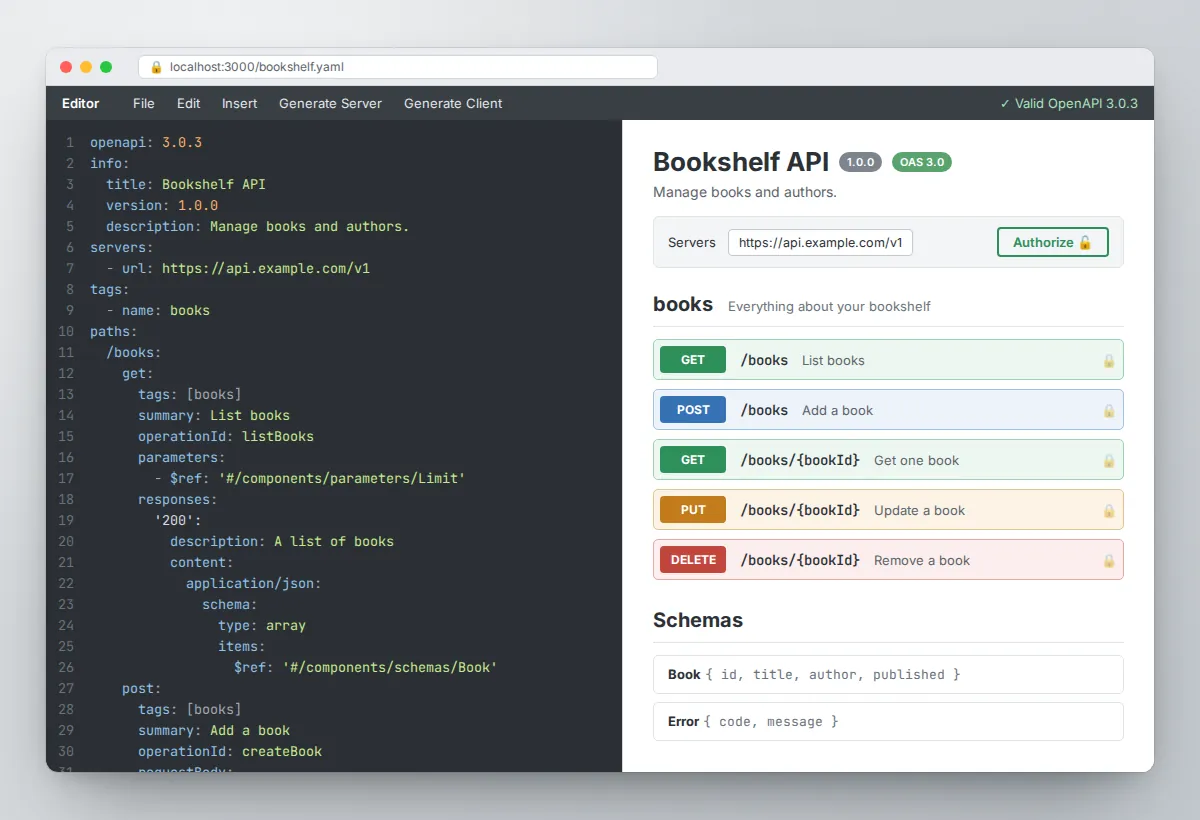This screenshot has height=820, width=1200.
Task: Click the '#/components/parameters/Limit' reference line
Action: coord(310,478)
